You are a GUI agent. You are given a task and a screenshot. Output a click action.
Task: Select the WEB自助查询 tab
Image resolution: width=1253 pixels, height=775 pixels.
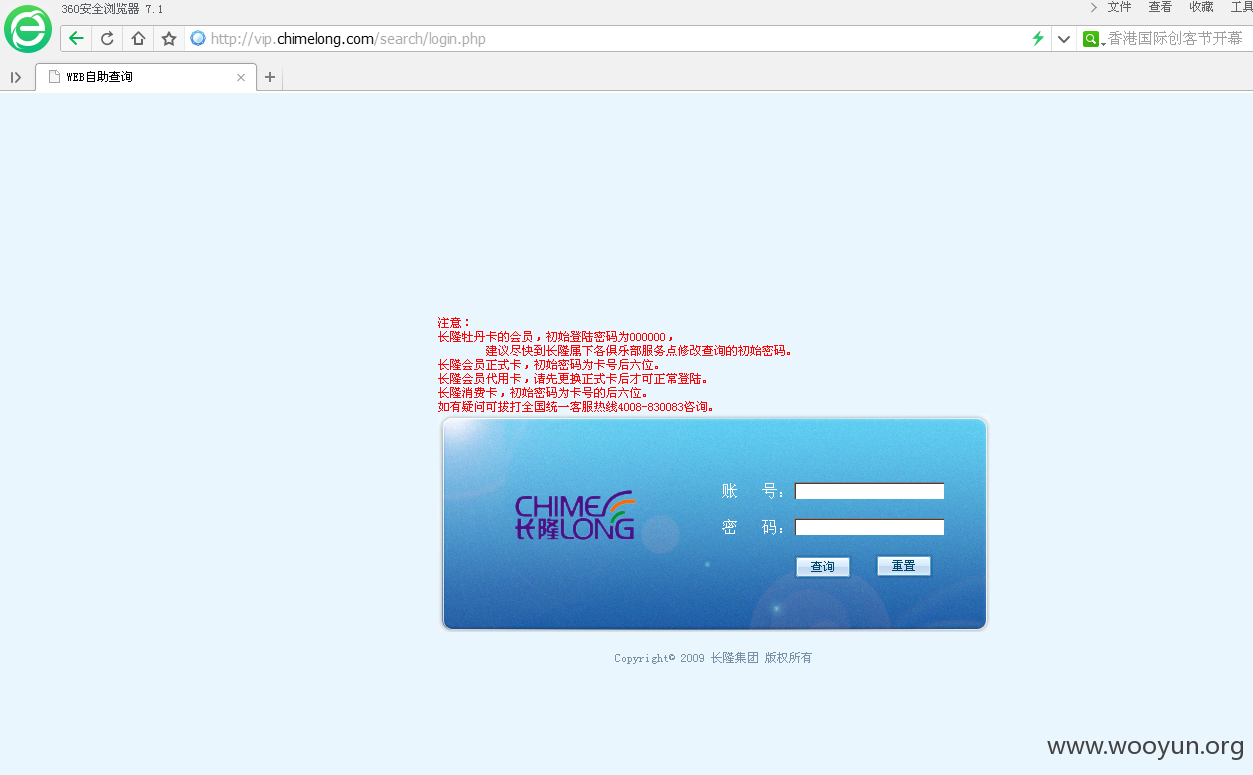(146, 77)
